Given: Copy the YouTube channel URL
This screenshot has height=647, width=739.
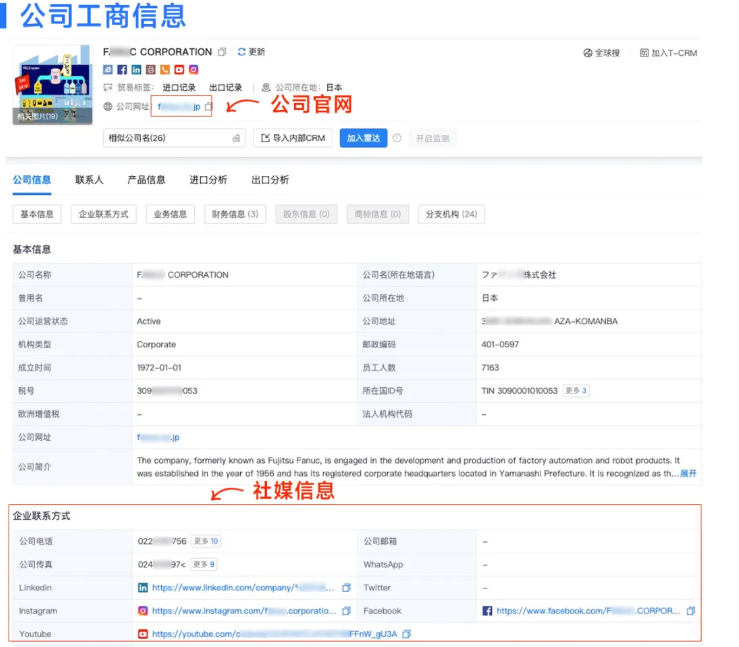Looking at the screenshot, I should pyautogui.click(x=406, y=634).
